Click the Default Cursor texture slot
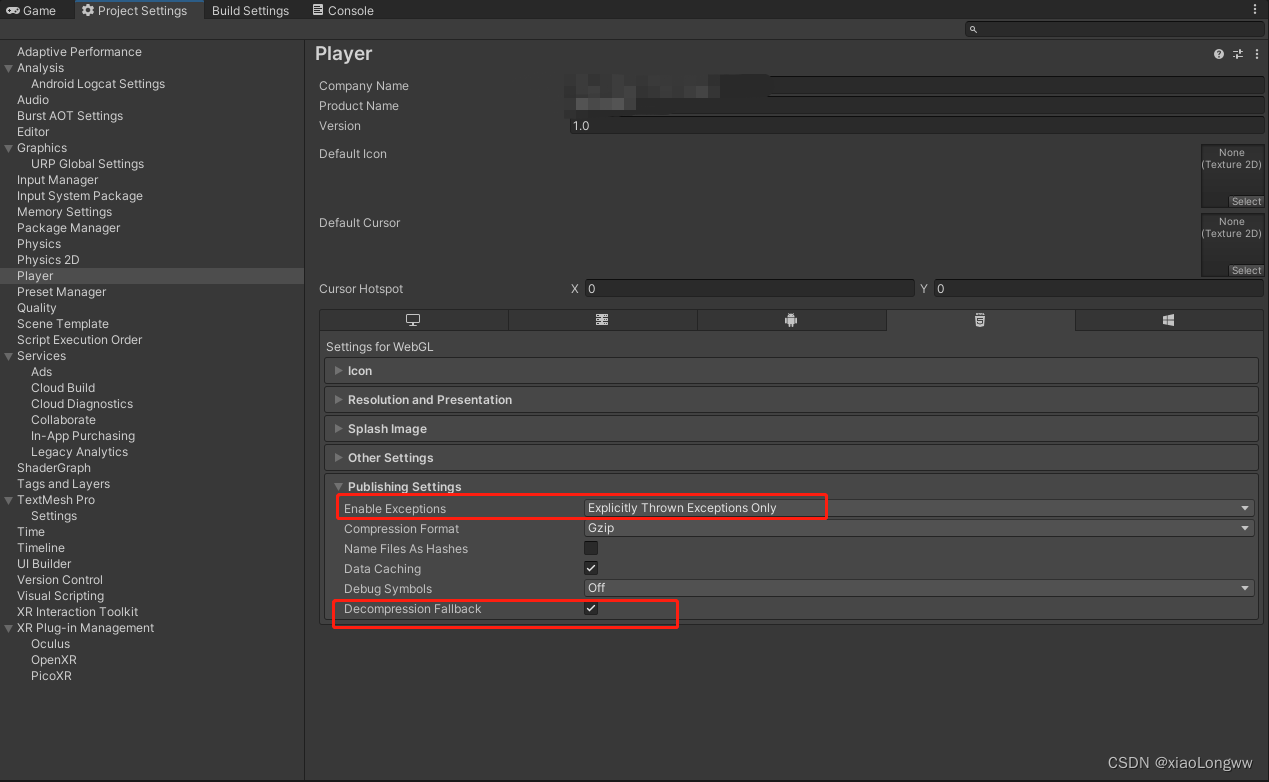Viewport: 1269px width, 782px height. [x=1232, y=245]
